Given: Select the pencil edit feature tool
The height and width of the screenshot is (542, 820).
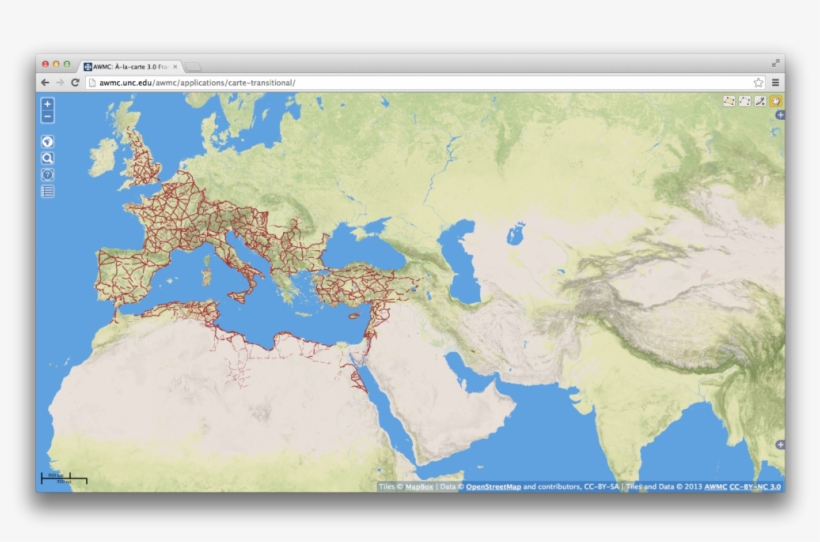Looking at the screenshot, I should click(760, 101).
